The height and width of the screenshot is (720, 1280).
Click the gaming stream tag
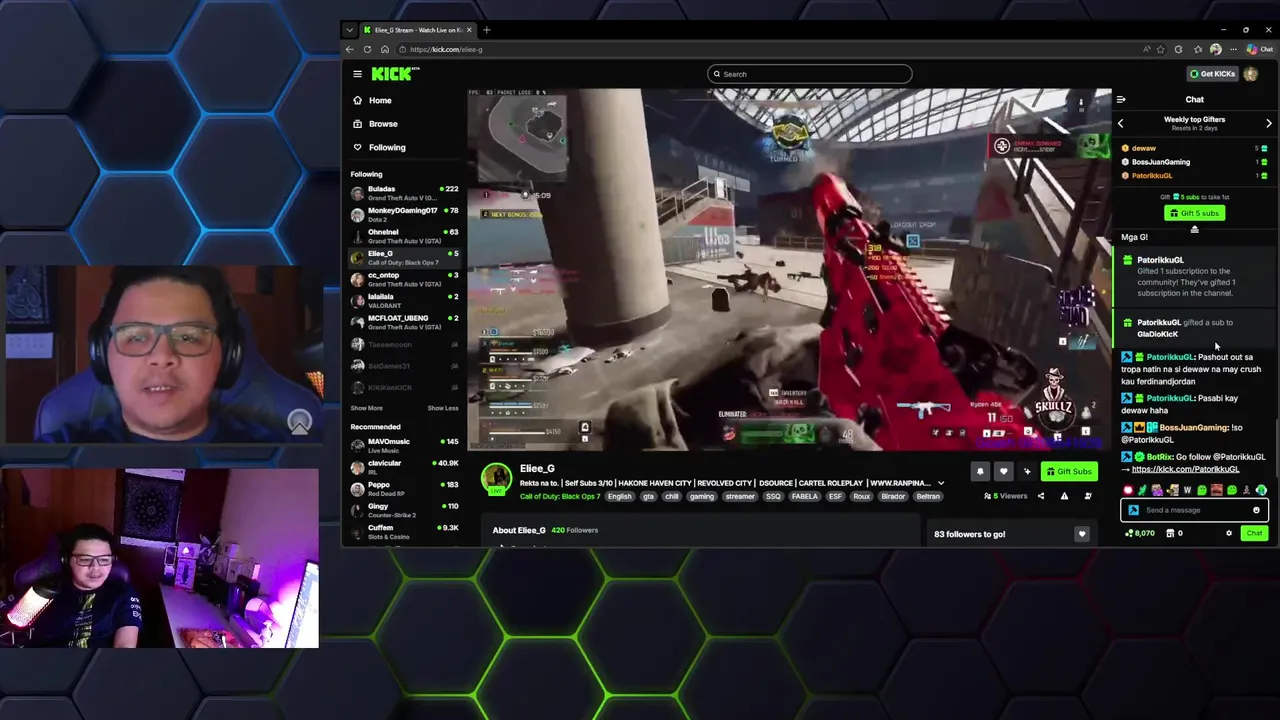tap(701, 497)
